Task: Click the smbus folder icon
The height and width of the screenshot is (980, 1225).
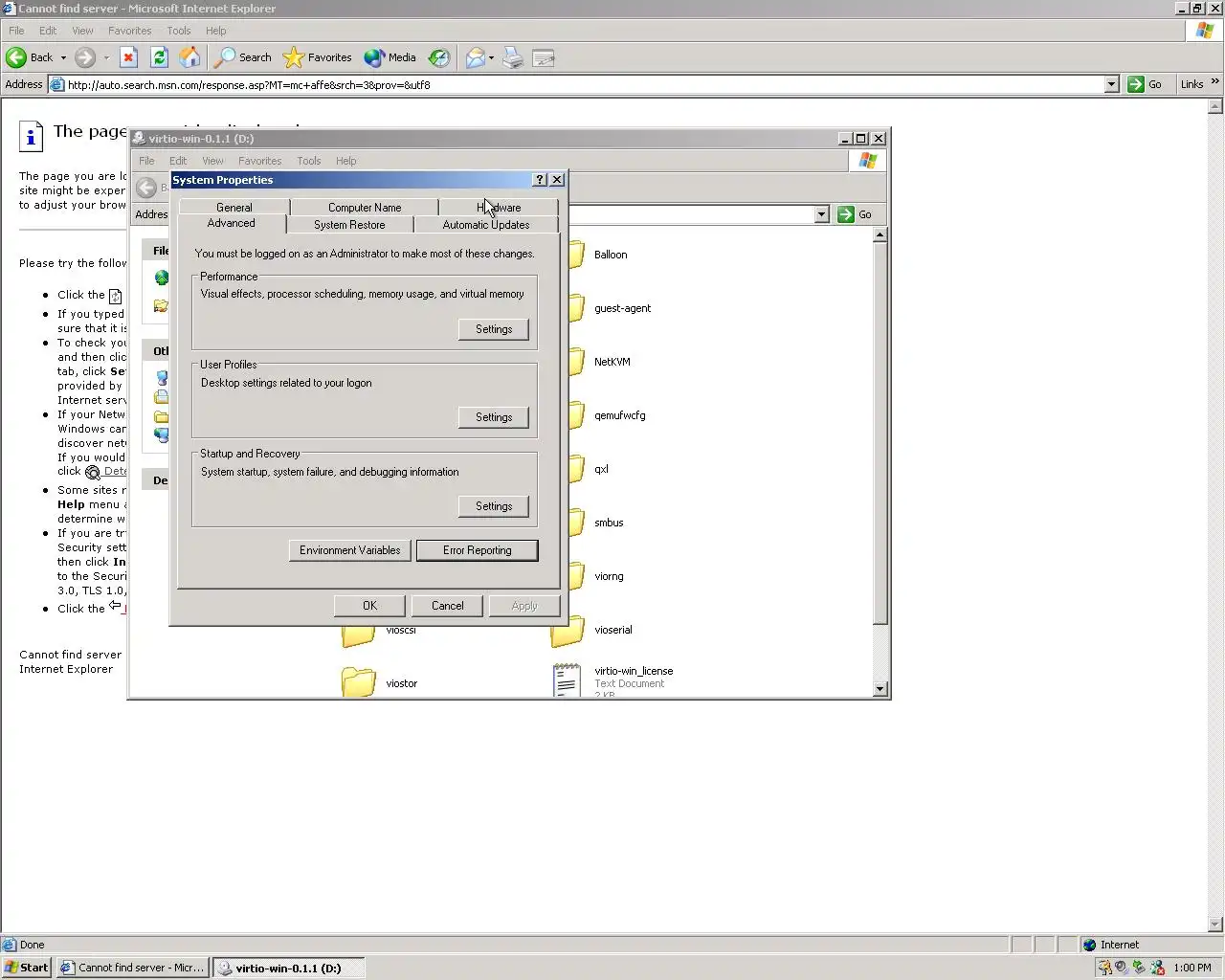Action: 576,523
